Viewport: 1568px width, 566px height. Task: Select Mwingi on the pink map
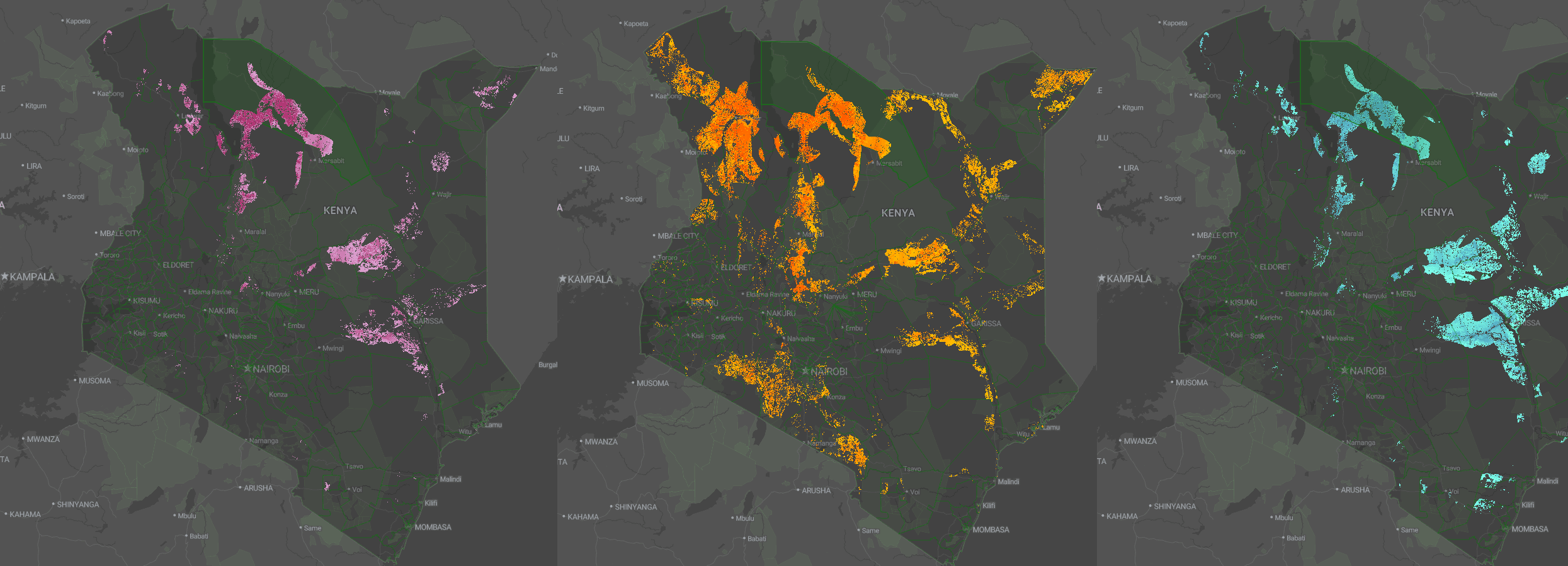[333, 348]
